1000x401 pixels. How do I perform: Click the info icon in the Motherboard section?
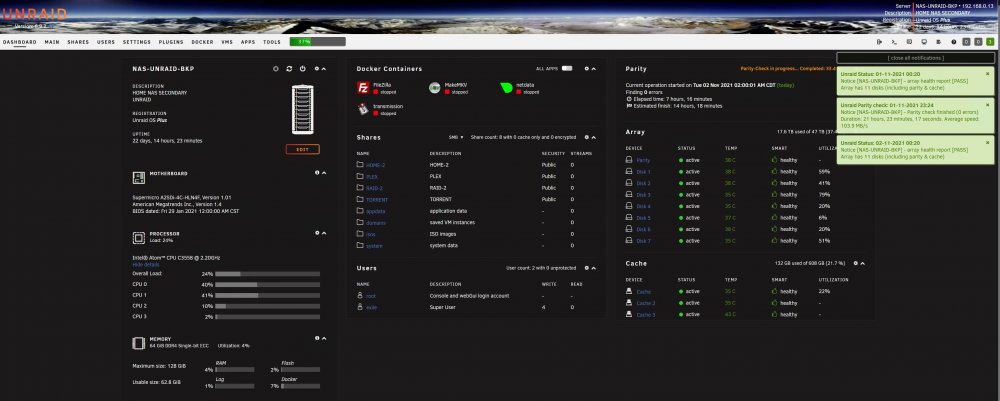317,173
